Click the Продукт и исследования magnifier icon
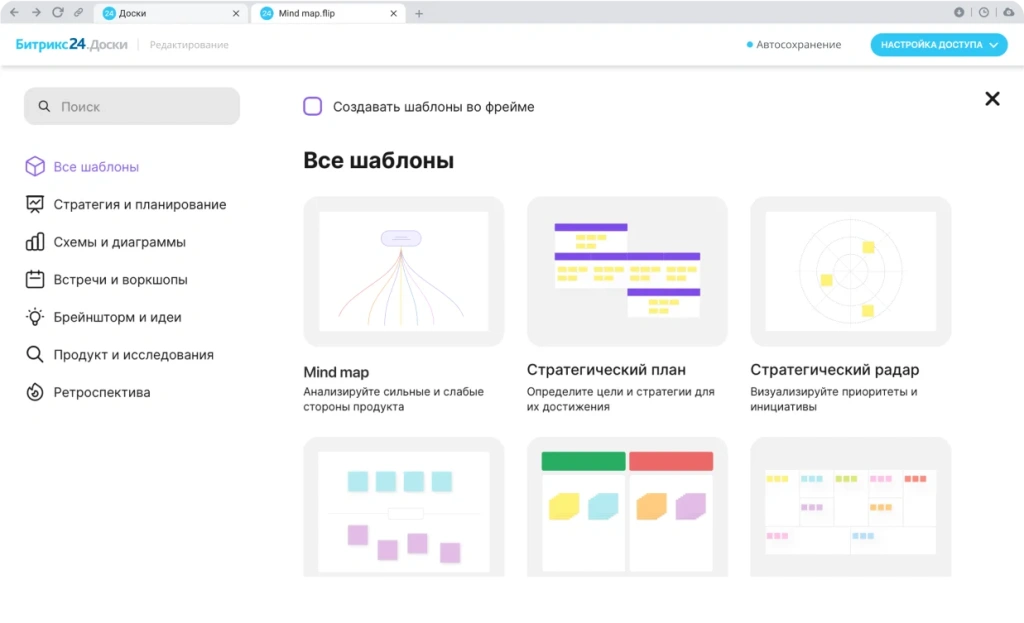1024x623 pixels. point(35,355)
